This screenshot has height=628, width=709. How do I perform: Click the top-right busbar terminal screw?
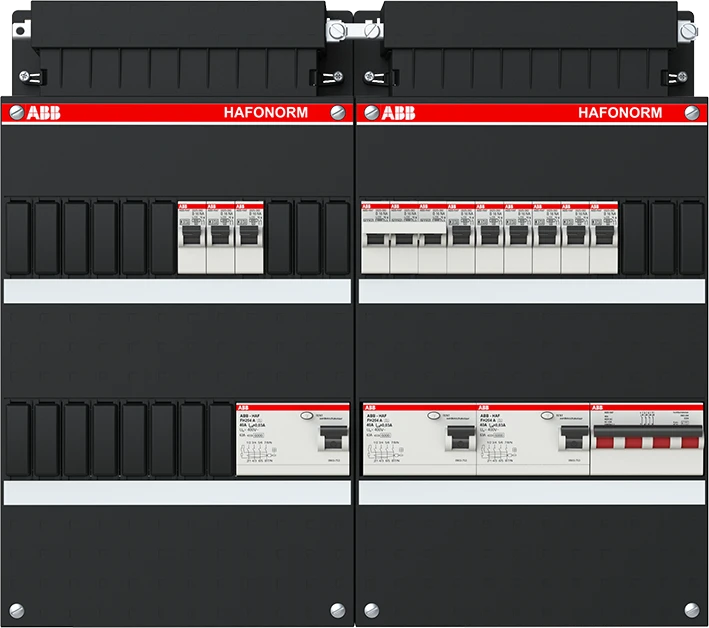686,32
